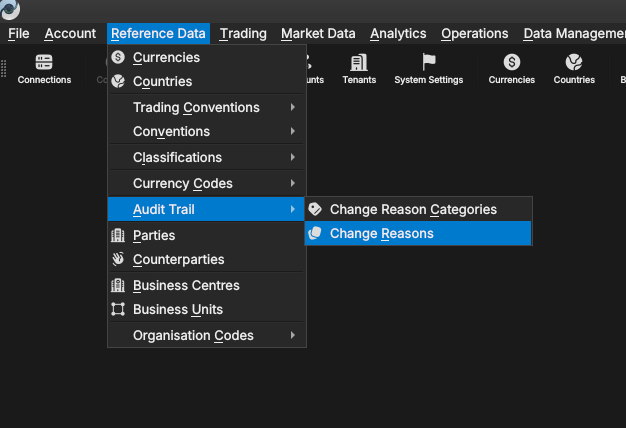The image size is (626, 428).
Task: Click the icon beside Change Reasons submenu entry
Action: [x=315, y=233]
